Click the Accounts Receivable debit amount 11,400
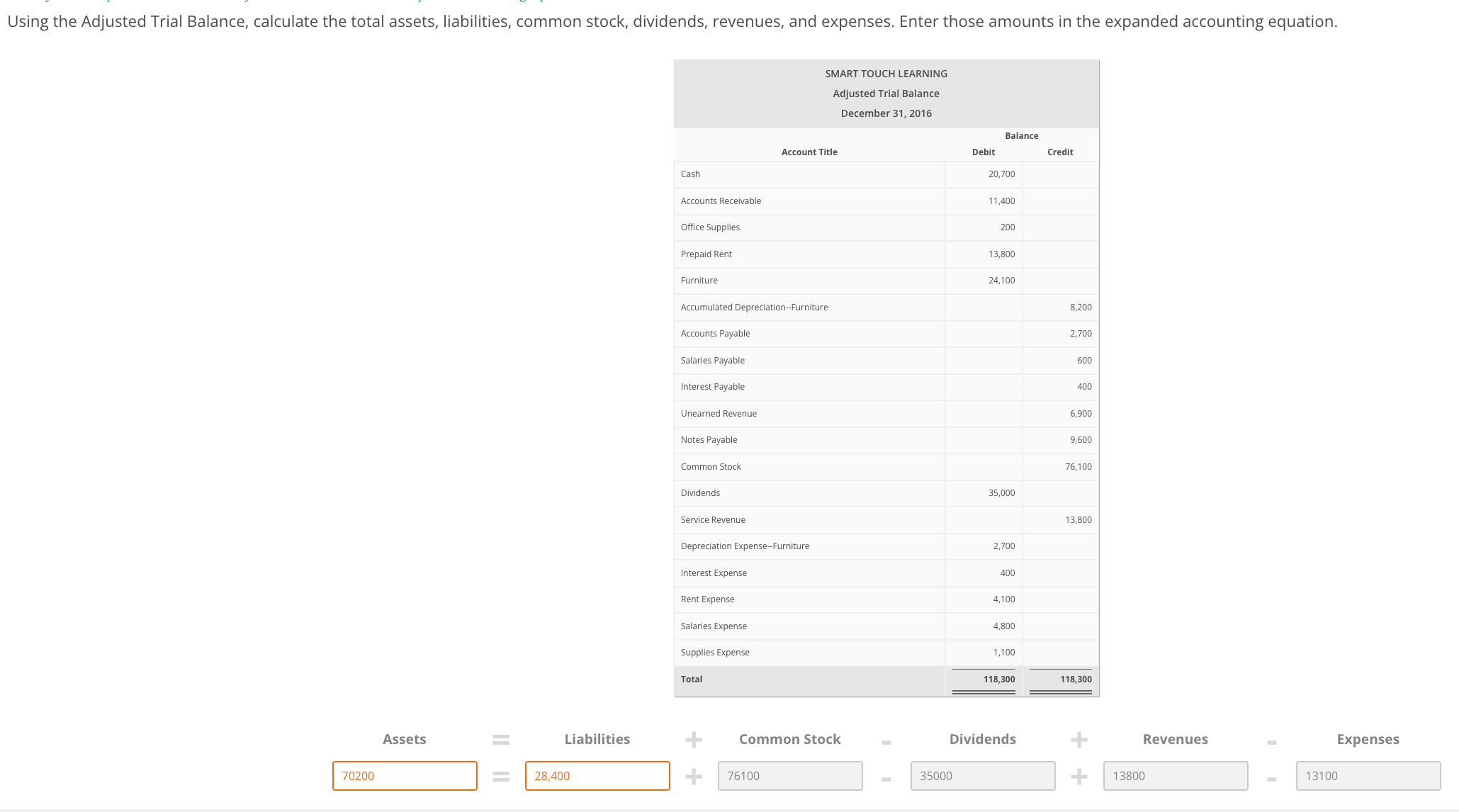 click(1001, 201)
